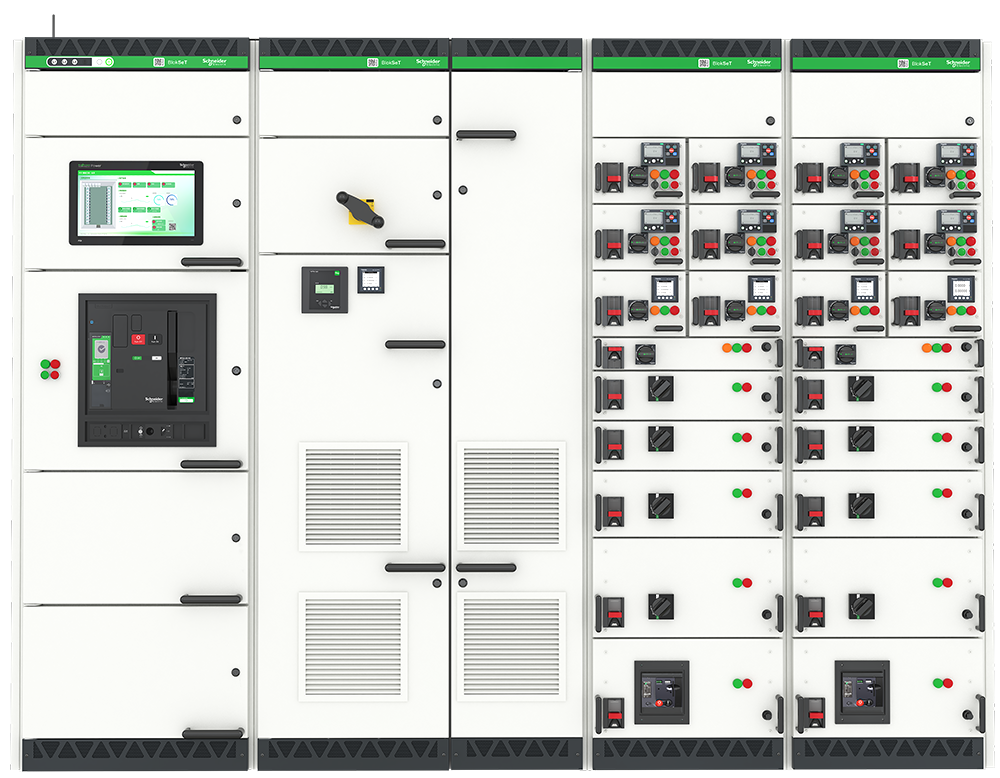The height and width of the screenshot is (778, 1000).
Task: Click the lower ventilation grille in the third cabinet
Action: [x=511, y=647]
